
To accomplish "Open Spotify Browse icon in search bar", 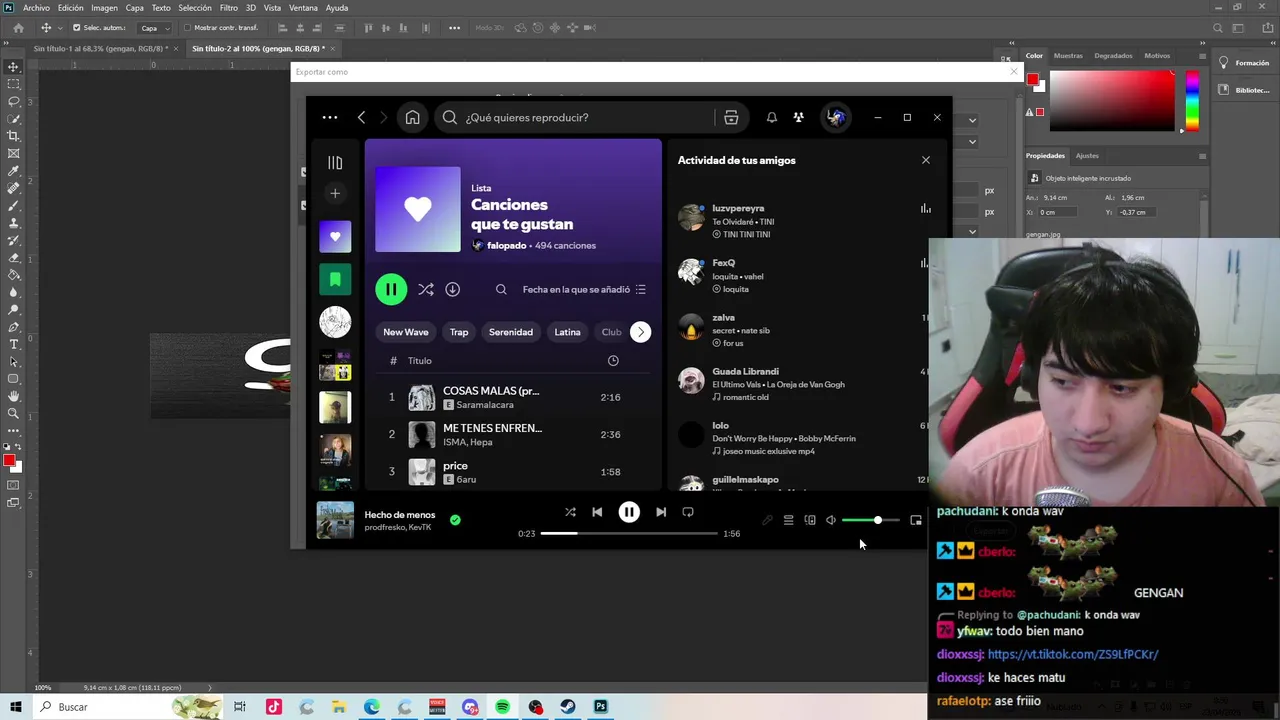I will [731, 118].
